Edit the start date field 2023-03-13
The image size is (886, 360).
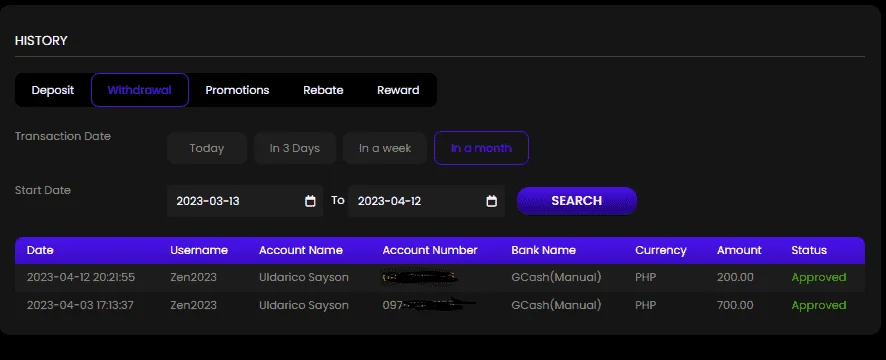[x=245, y=201]
